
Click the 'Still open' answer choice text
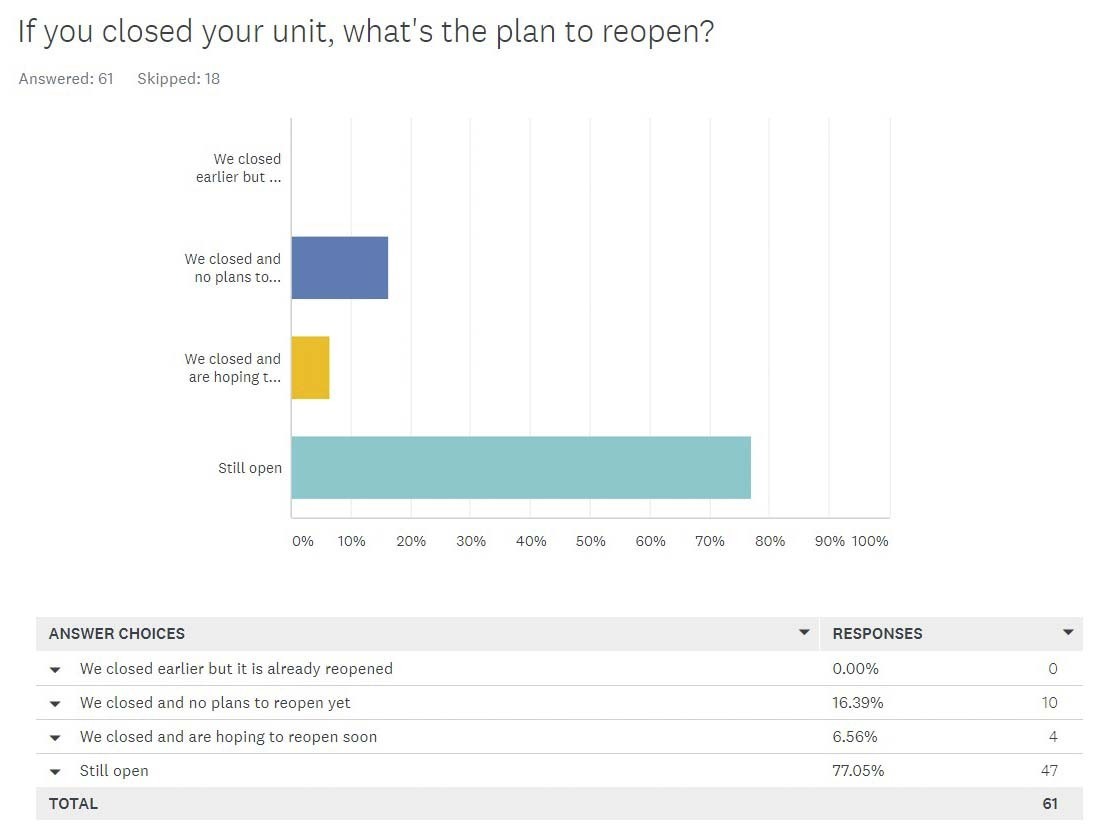click(x=114, y=771)
